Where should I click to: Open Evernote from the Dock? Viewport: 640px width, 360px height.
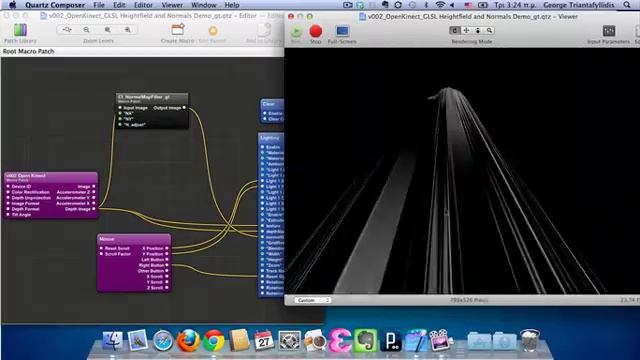pos(365,341)
